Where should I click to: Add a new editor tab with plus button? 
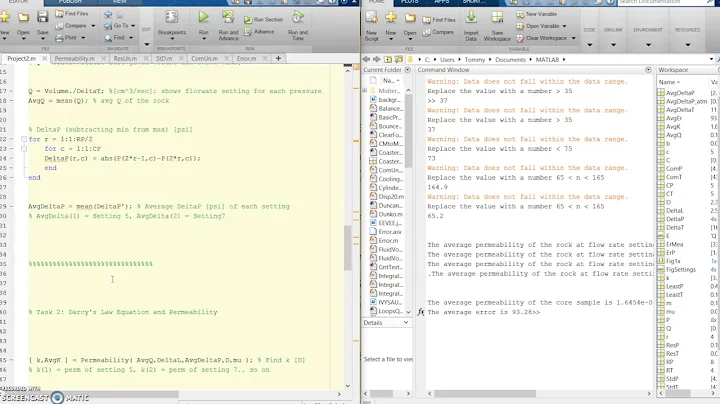click(278, 58)
